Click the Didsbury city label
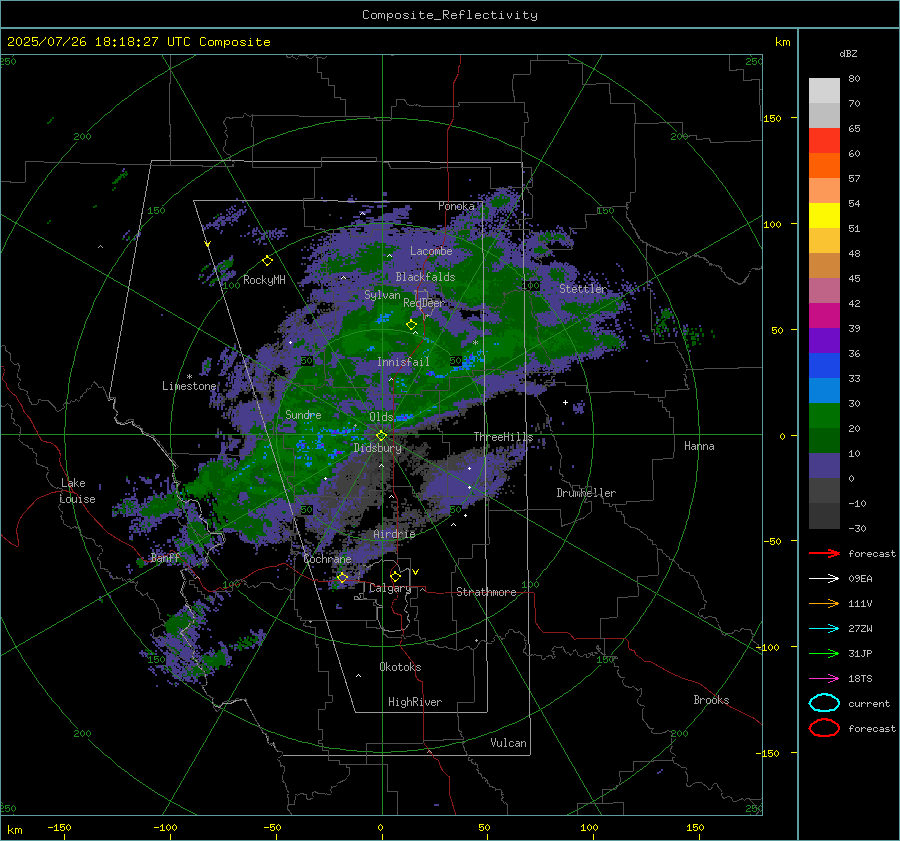 [x=378, y=448]
